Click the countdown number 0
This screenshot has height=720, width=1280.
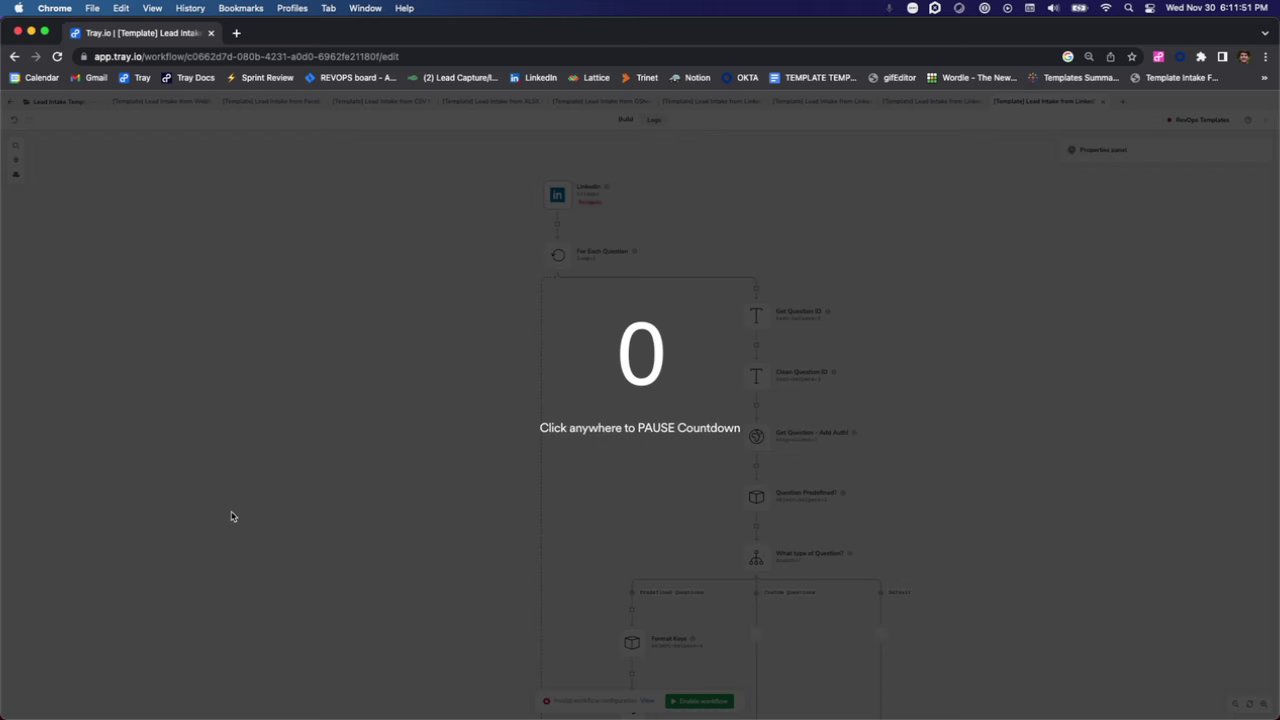point(641,355)
